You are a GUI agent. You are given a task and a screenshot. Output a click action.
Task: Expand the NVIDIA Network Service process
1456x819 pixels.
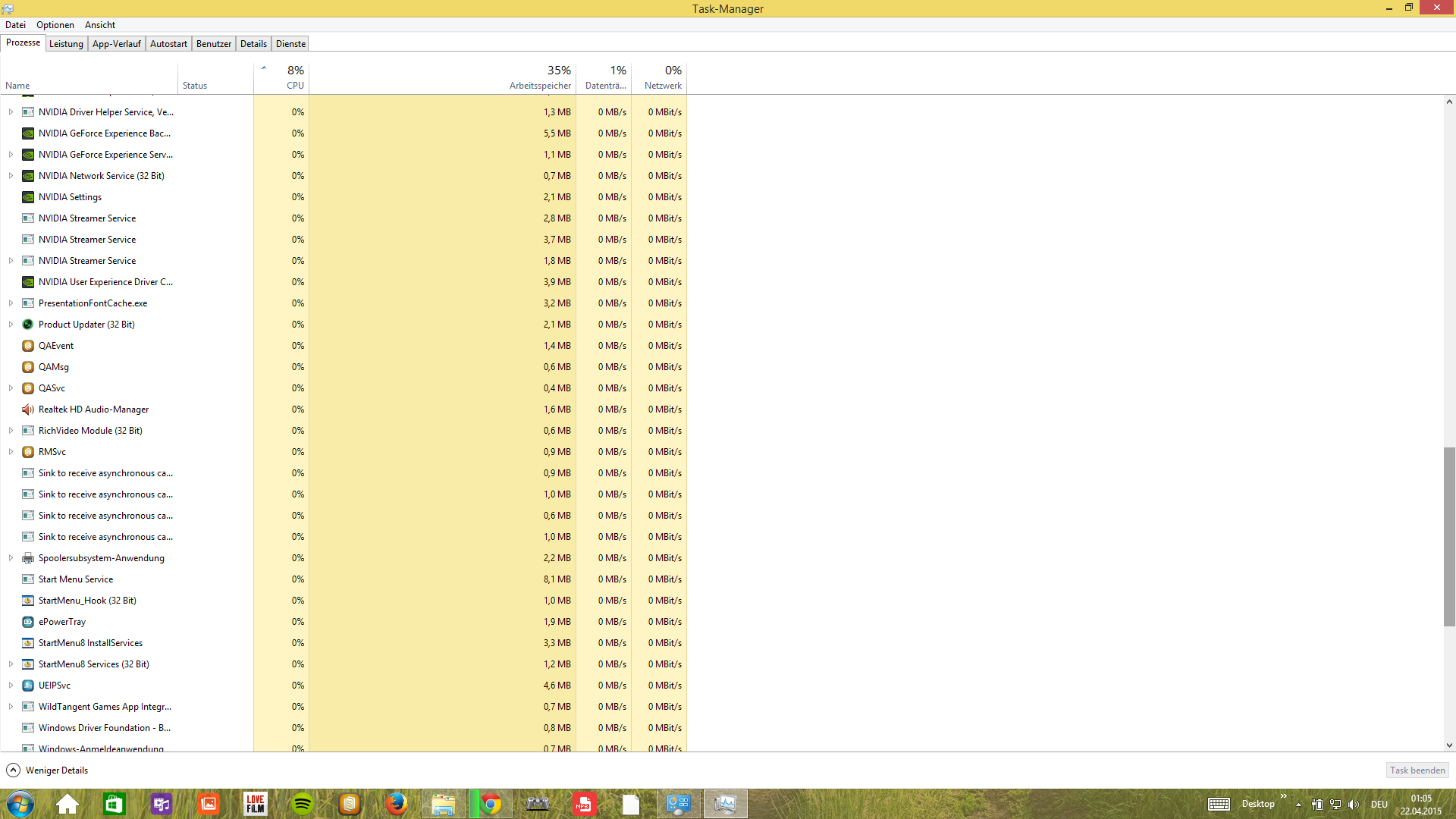click(11, 176)
